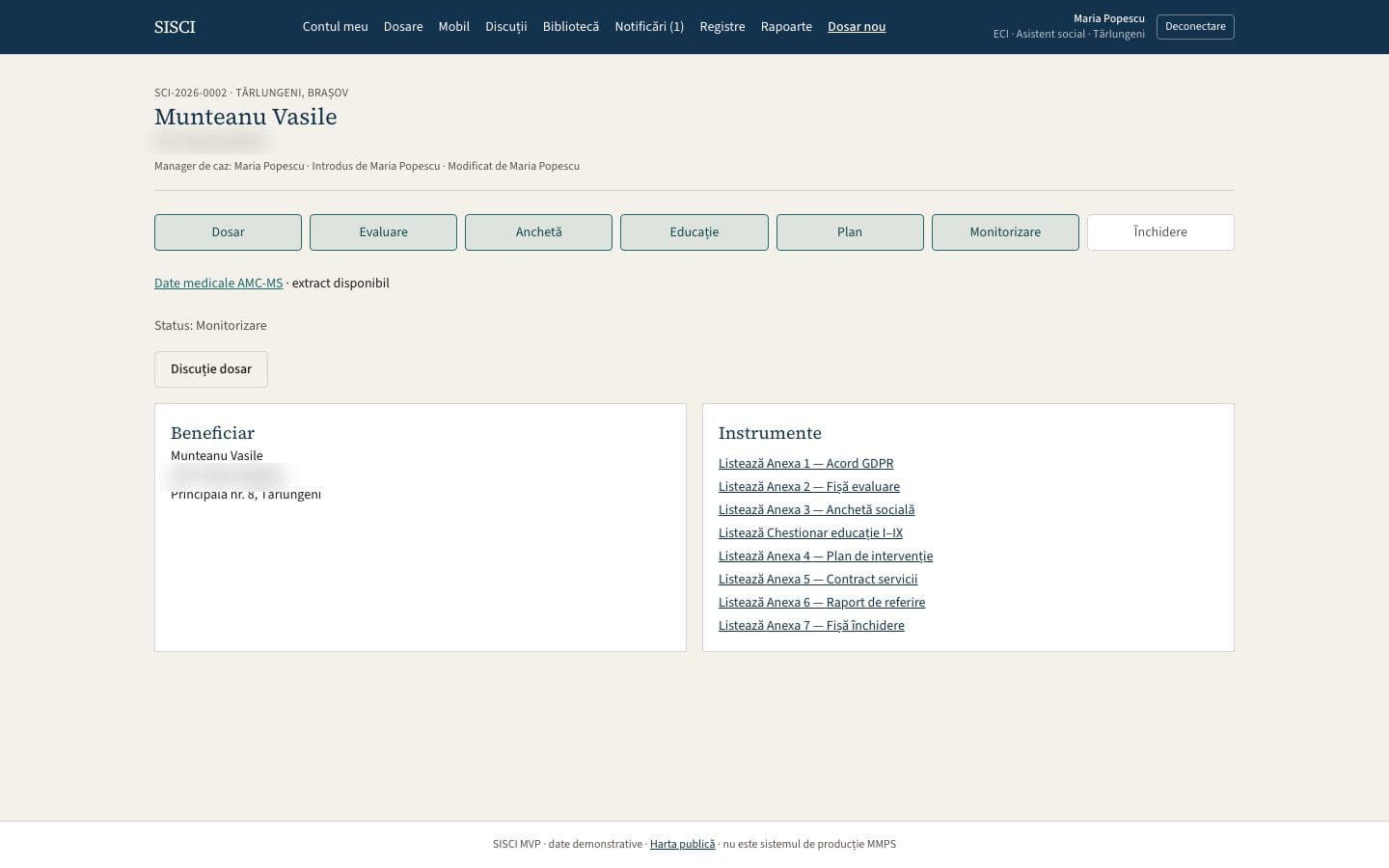Click the SISCI logo in the header
Image resolution: width=1389 pixels, height=868 pixels.
click(x=175, y=27)
